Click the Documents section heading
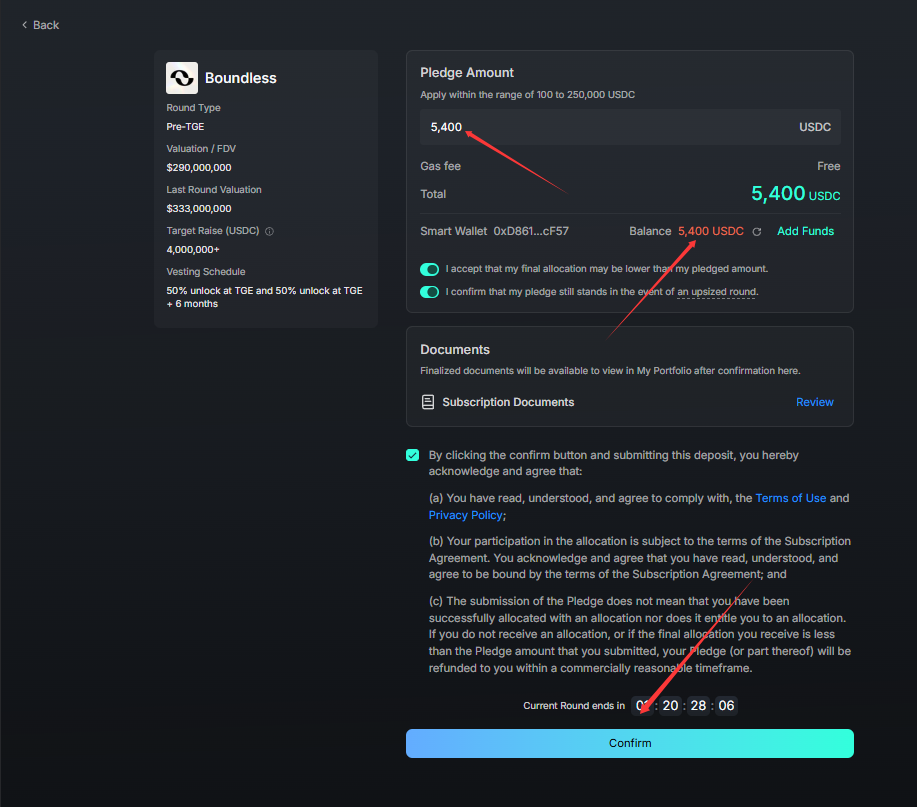This screenshot has width=917, height=807. [x=455, y=350]
